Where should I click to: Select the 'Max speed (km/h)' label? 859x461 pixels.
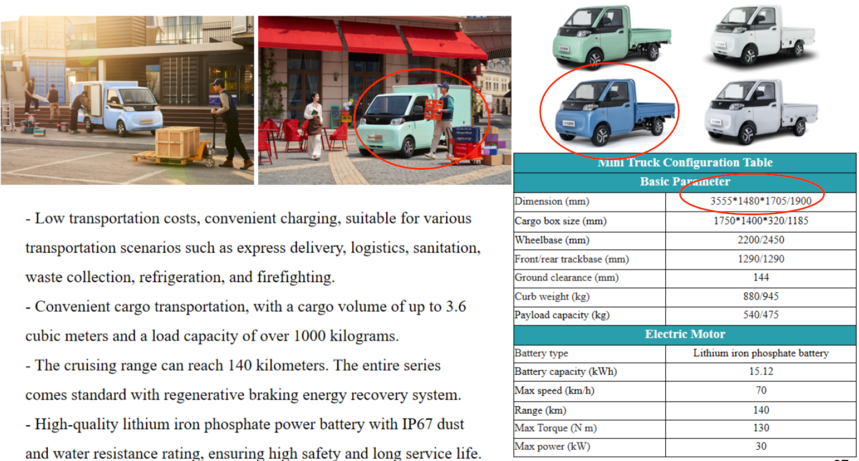pos(554,391)
